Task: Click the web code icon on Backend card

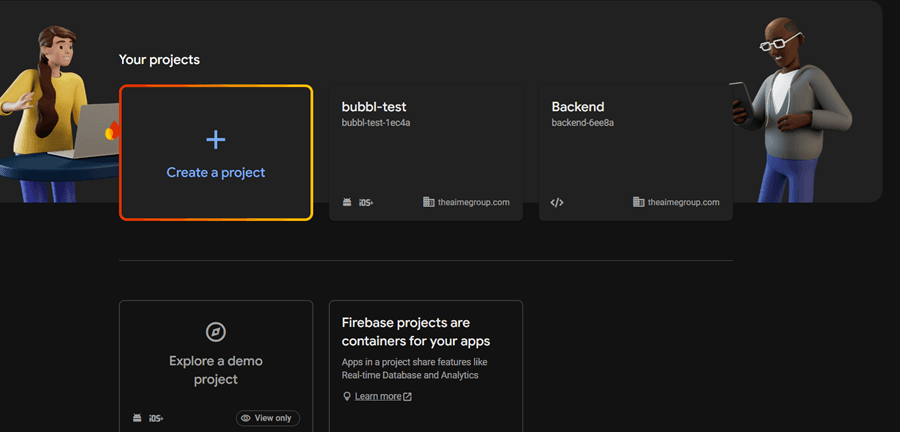Action: [x=557, y=202]
